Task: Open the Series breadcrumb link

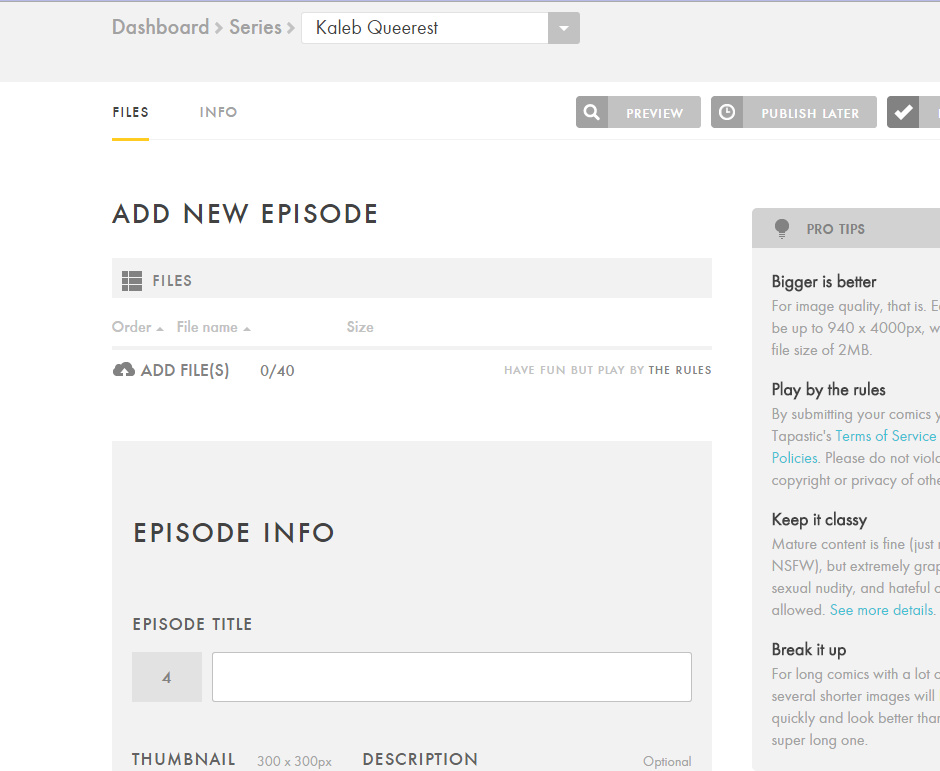Action: pyautogui.click(x=255, y=27)
